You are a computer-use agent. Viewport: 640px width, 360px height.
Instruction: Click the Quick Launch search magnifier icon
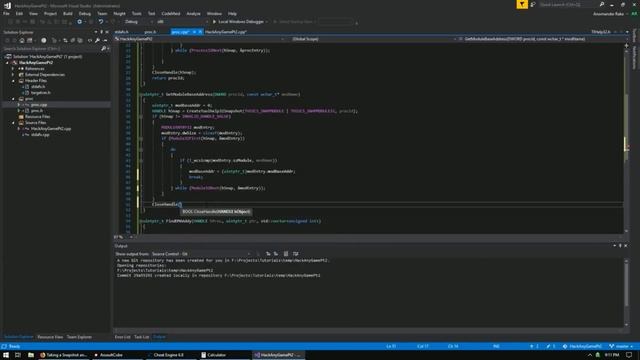[x=602, y=4]
